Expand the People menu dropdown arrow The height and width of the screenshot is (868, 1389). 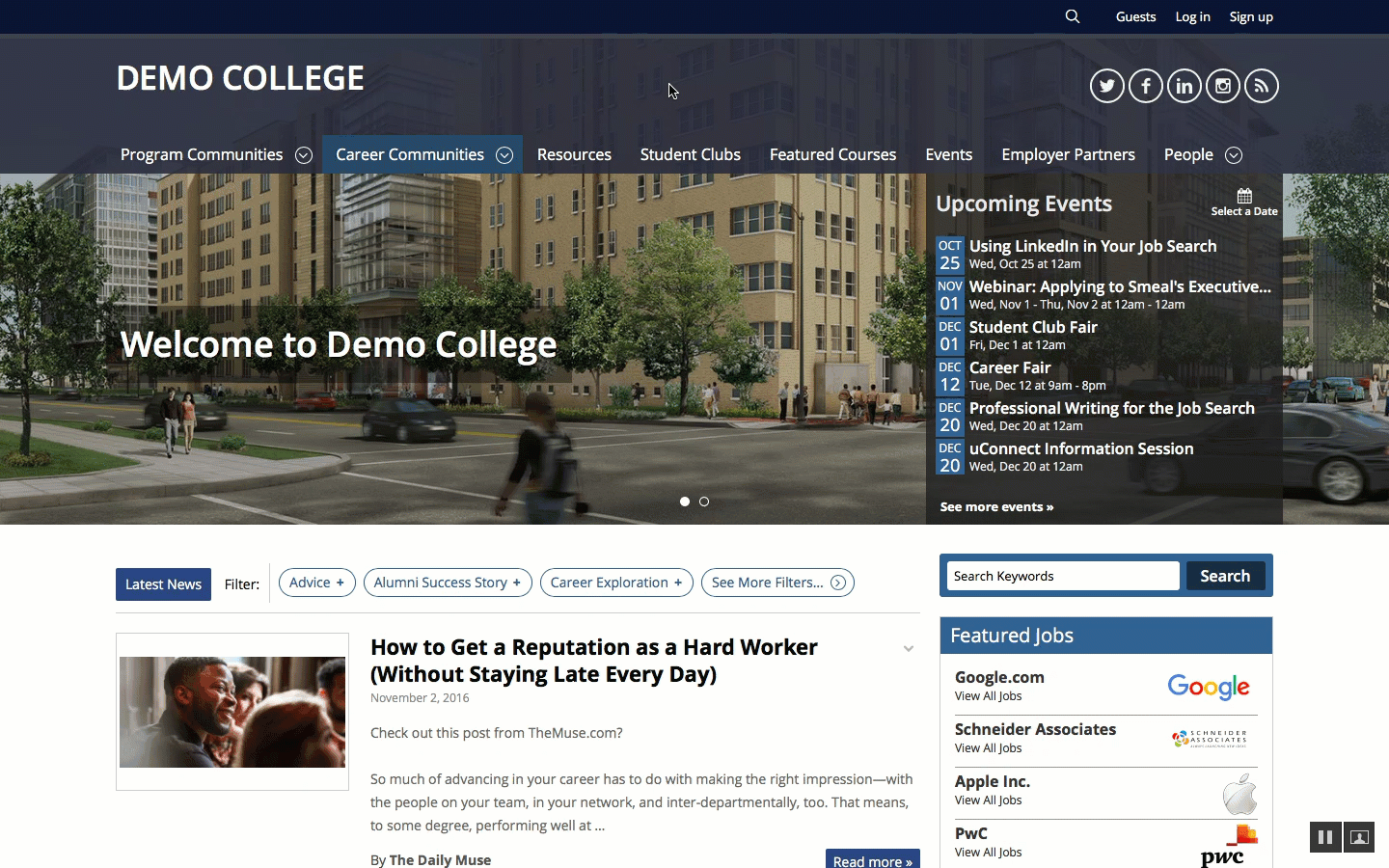pyautogui.click(x=1234, y=155)
